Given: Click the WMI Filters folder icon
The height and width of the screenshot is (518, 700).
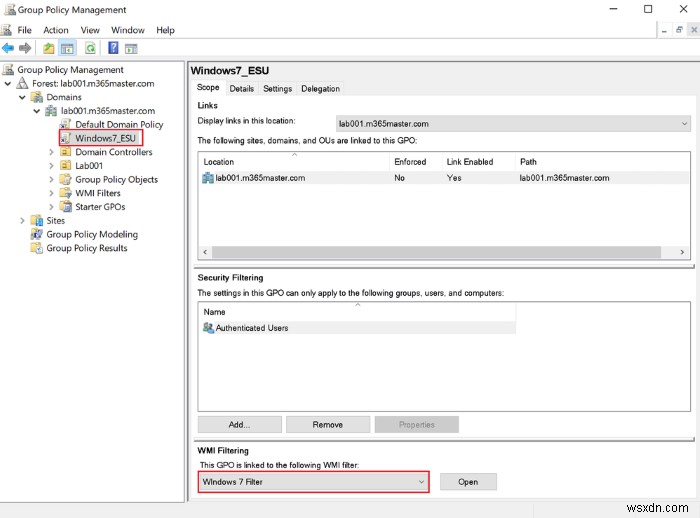Looking at the screenshot, I should click(65, 193).
